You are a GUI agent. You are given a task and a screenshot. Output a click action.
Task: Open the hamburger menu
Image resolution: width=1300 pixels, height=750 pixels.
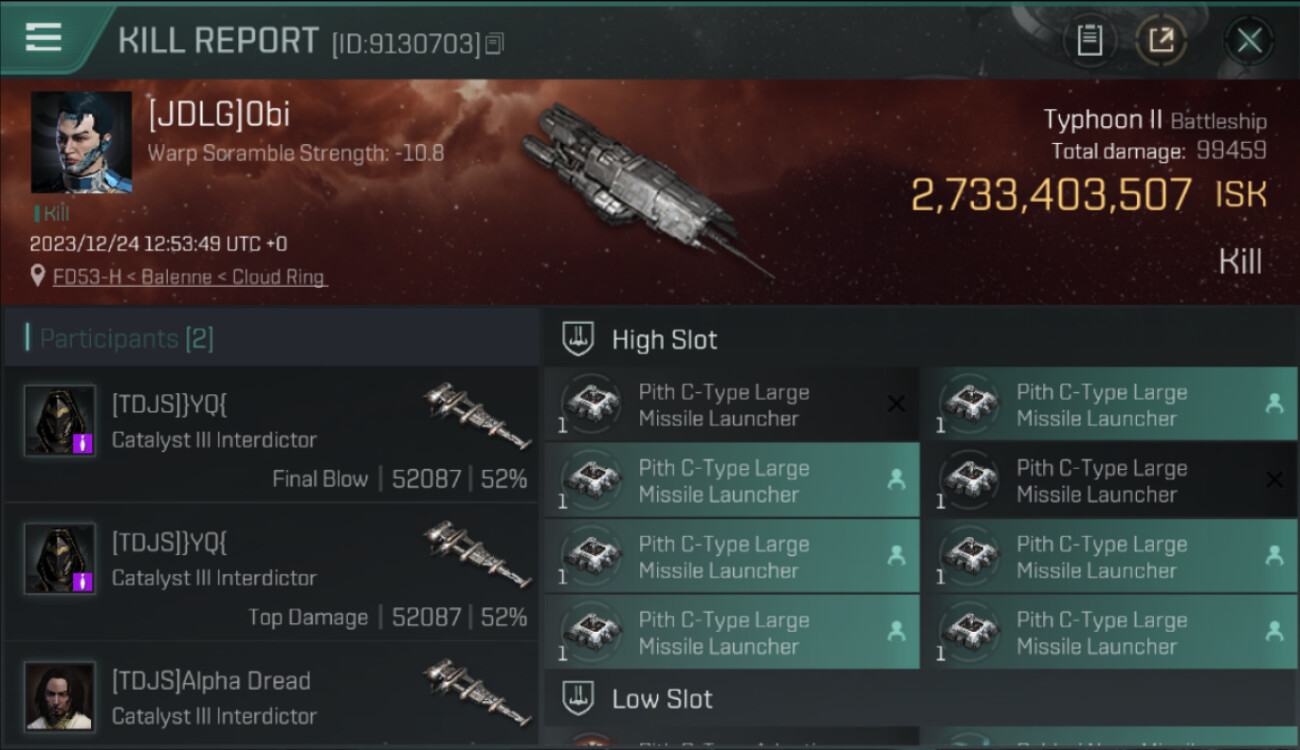(44, 38)
